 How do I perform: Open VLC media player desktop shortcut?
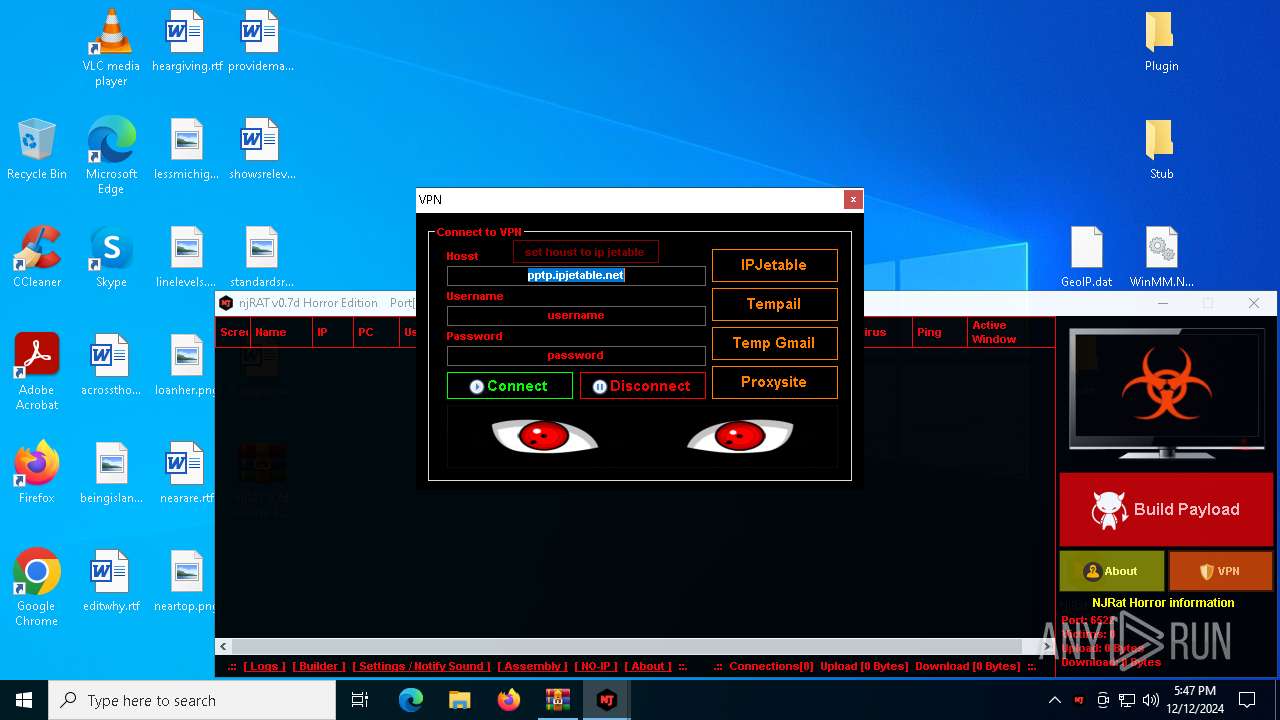coord(111,47)
